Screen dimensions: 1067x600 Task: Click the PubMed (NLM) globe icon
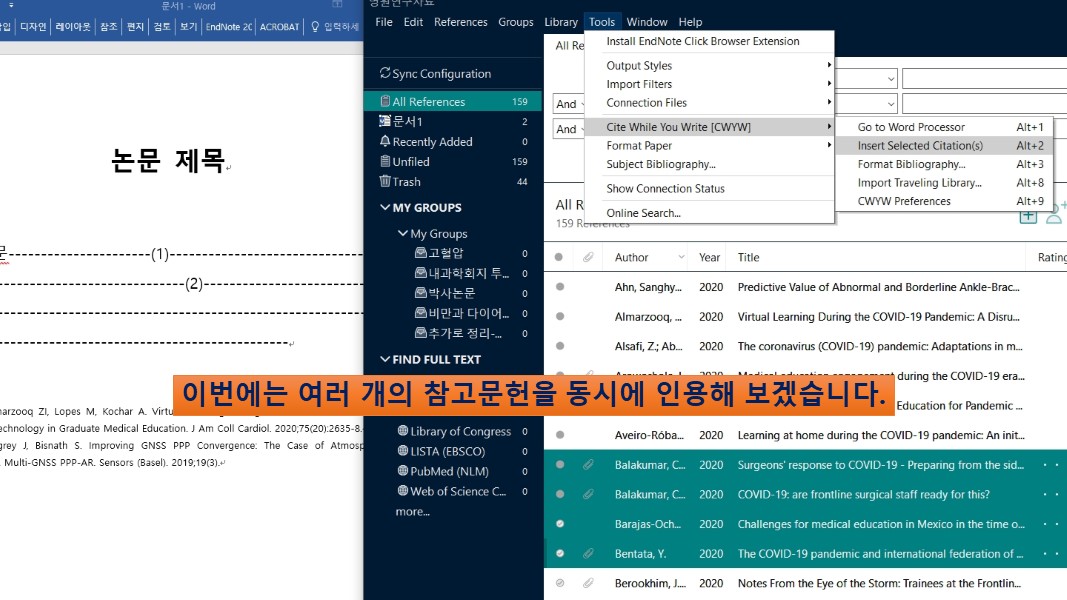[403, 471]
